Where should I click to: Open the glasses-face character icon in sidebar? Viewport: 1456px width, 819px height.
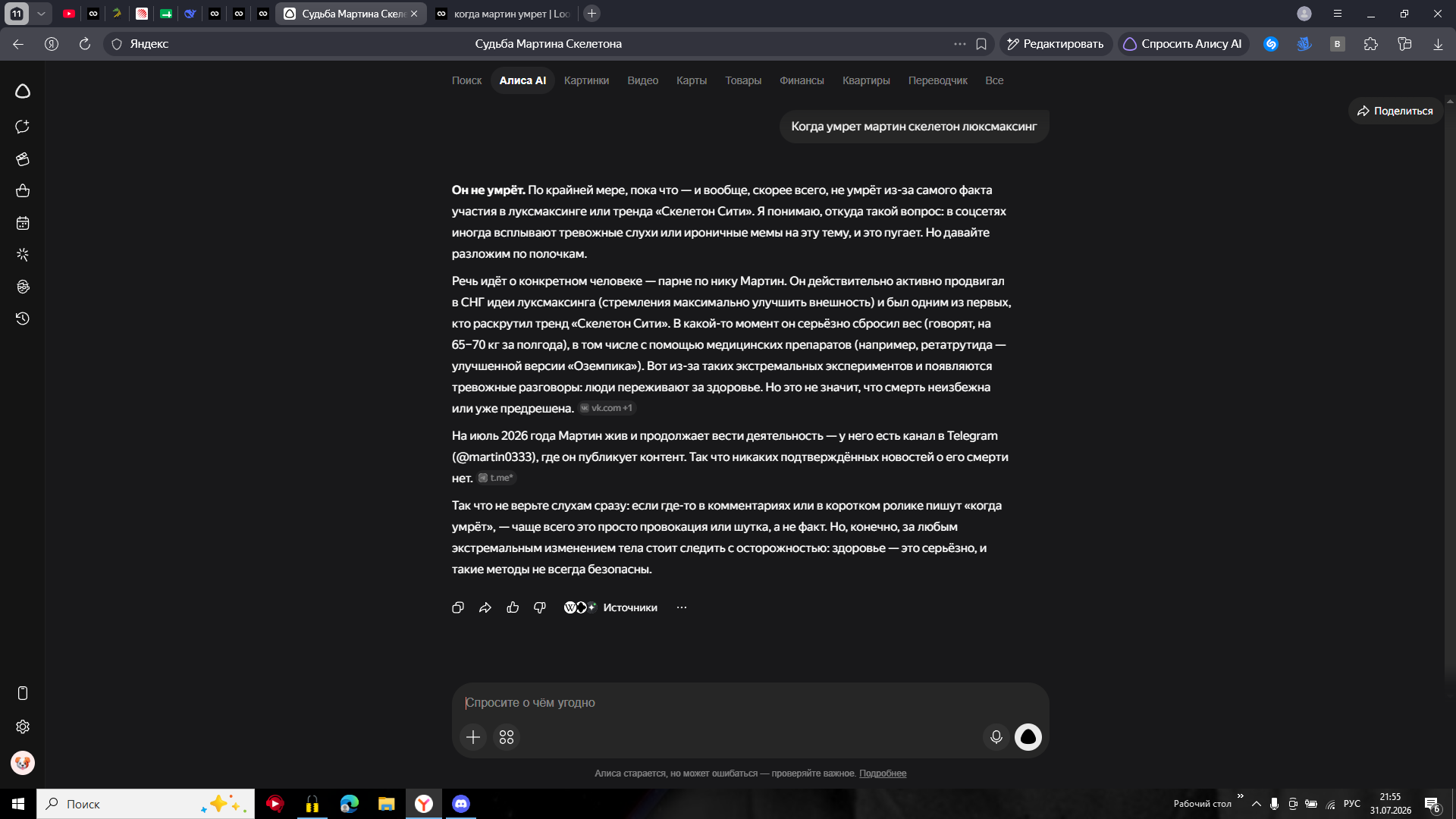click(23, 287)
